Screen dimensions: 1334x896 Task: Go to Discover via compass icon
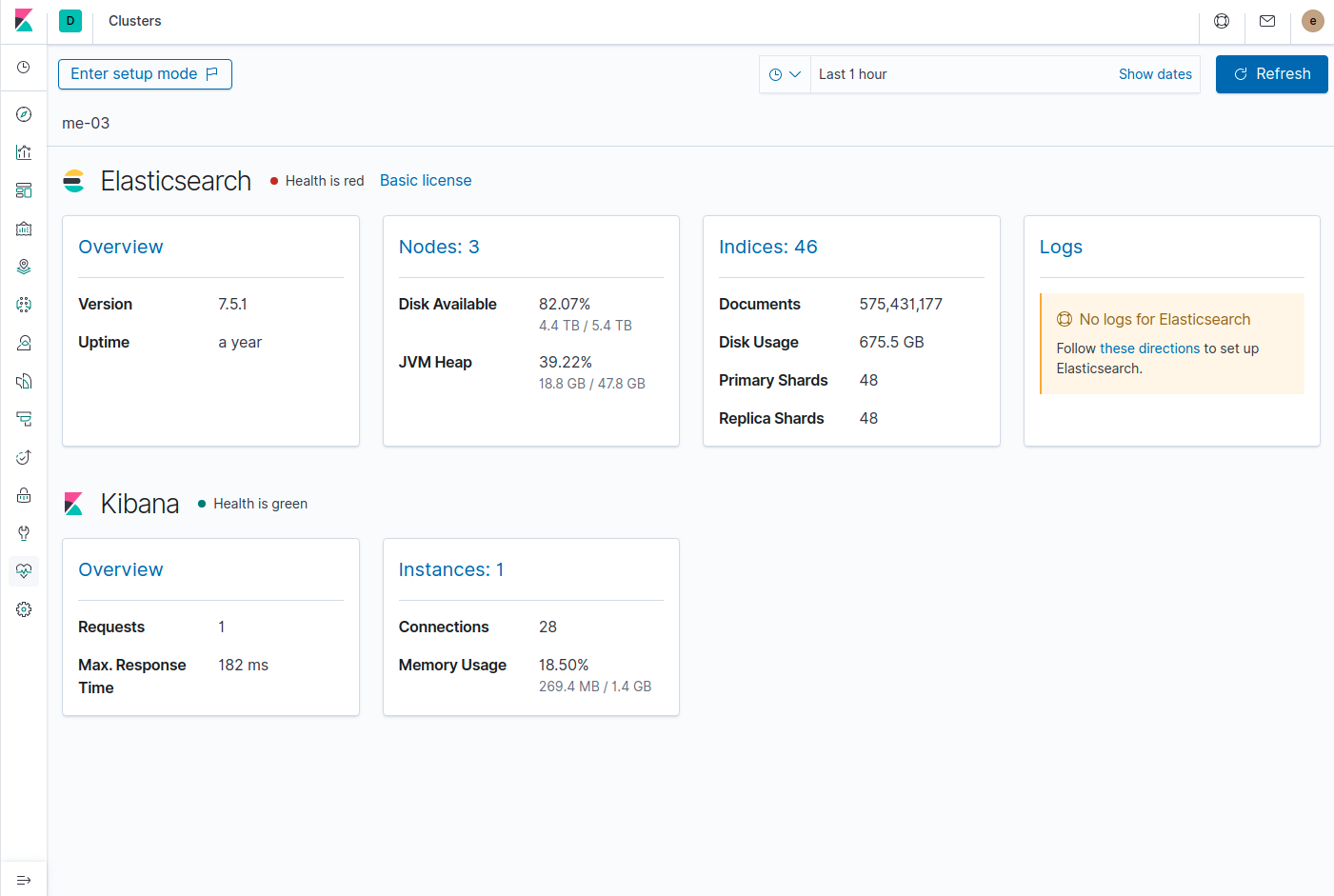(x=24, y=114)
